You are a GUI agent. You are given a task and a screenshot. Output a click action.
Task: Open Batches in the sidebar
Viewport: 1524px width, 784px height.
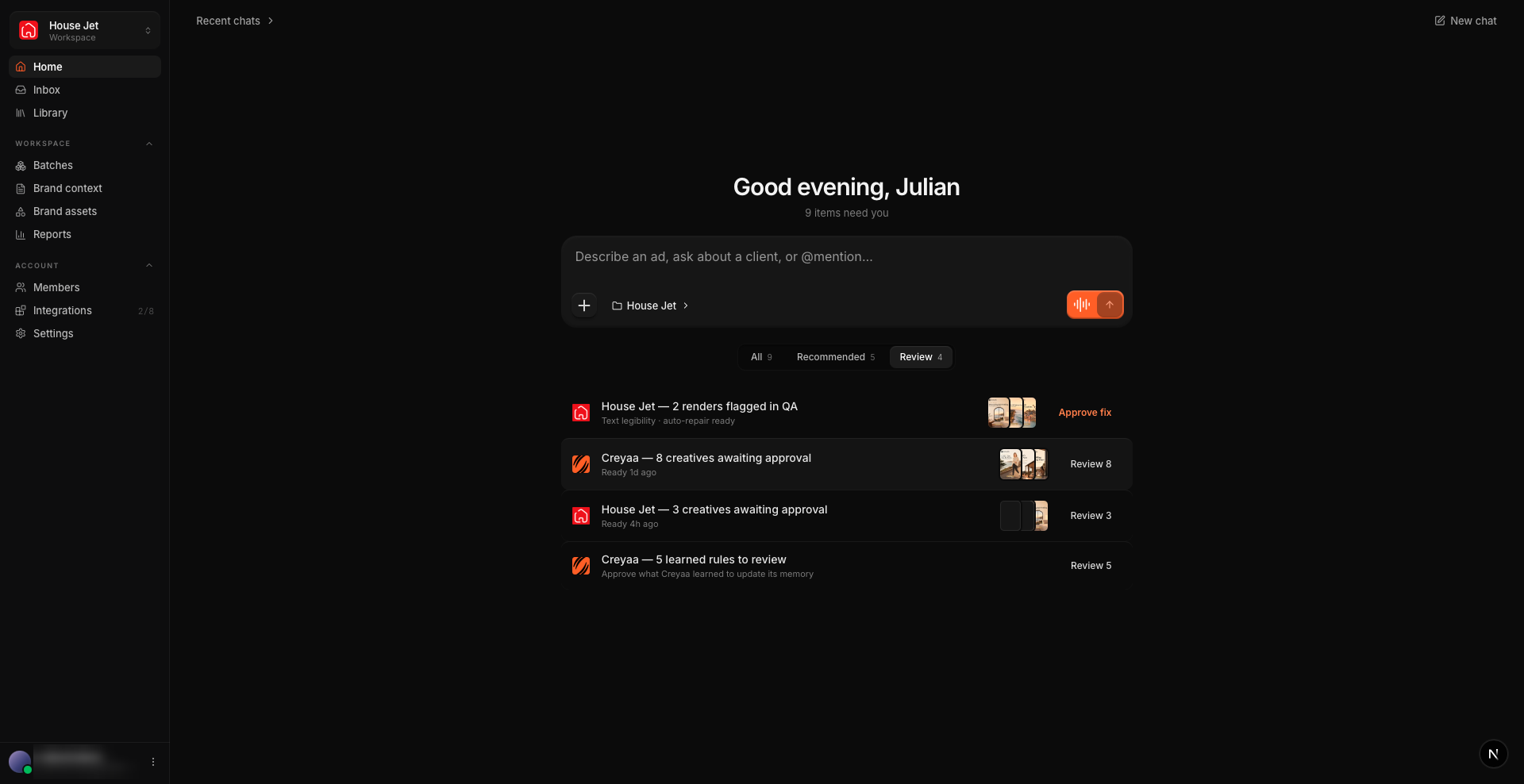click(x=85, y=165)
